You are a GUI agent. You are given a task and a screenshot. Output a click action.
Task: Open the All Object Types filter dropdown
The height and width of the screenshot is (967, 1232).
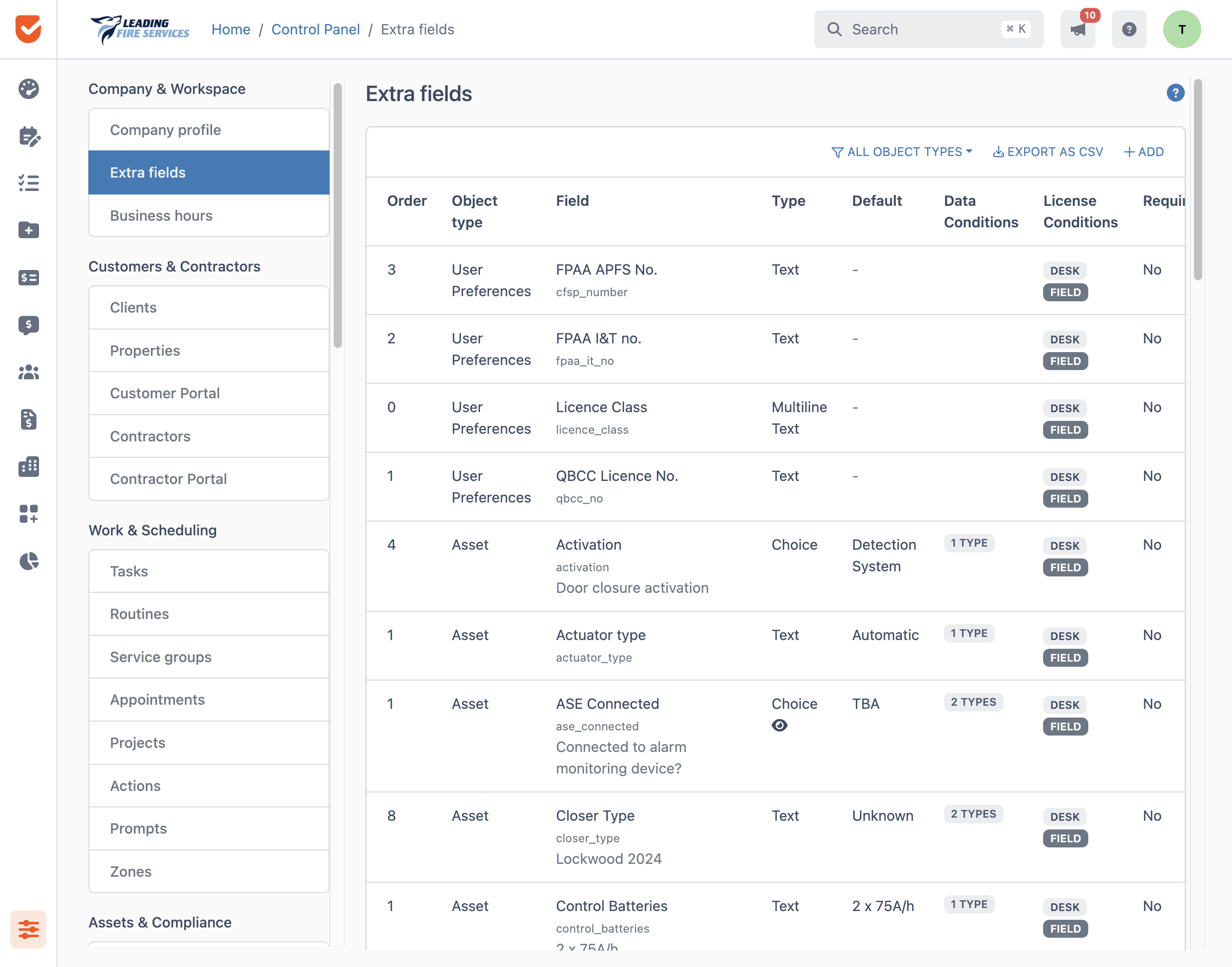(x=902, y=152)
